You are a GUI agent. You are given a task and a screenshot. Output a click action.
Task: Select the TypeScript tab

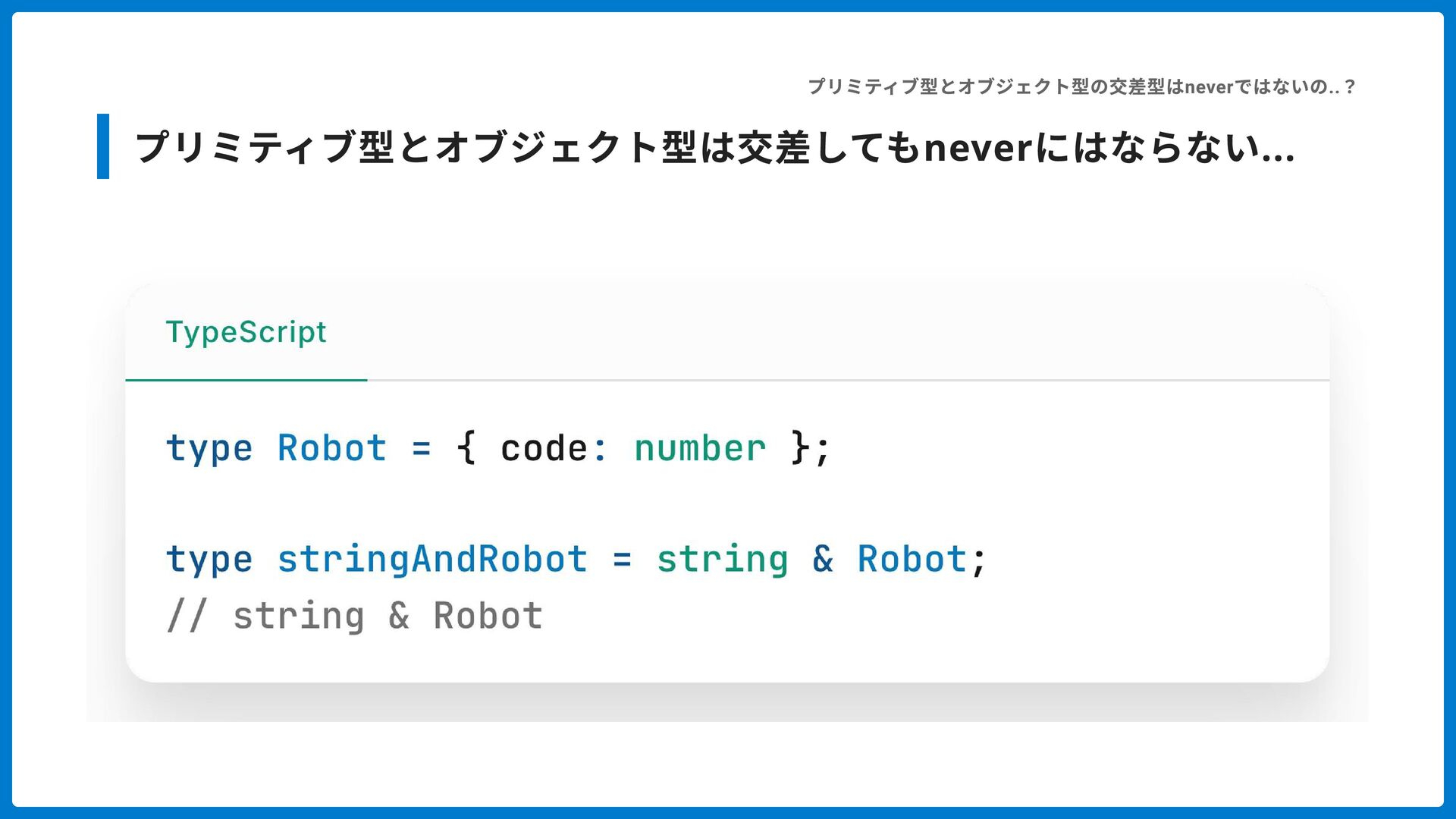coord(246,332)
